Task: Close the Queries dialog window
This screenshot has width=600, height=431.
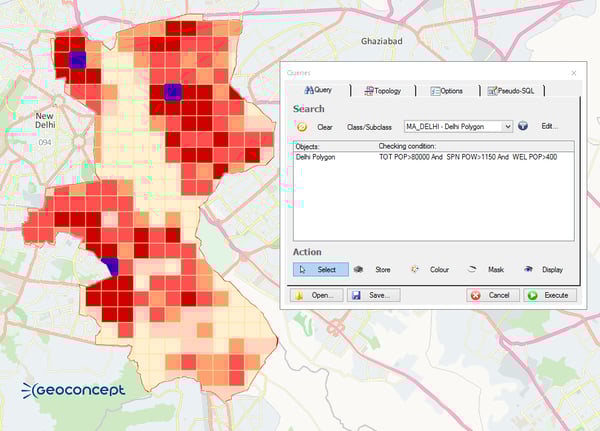Action: 573,73
